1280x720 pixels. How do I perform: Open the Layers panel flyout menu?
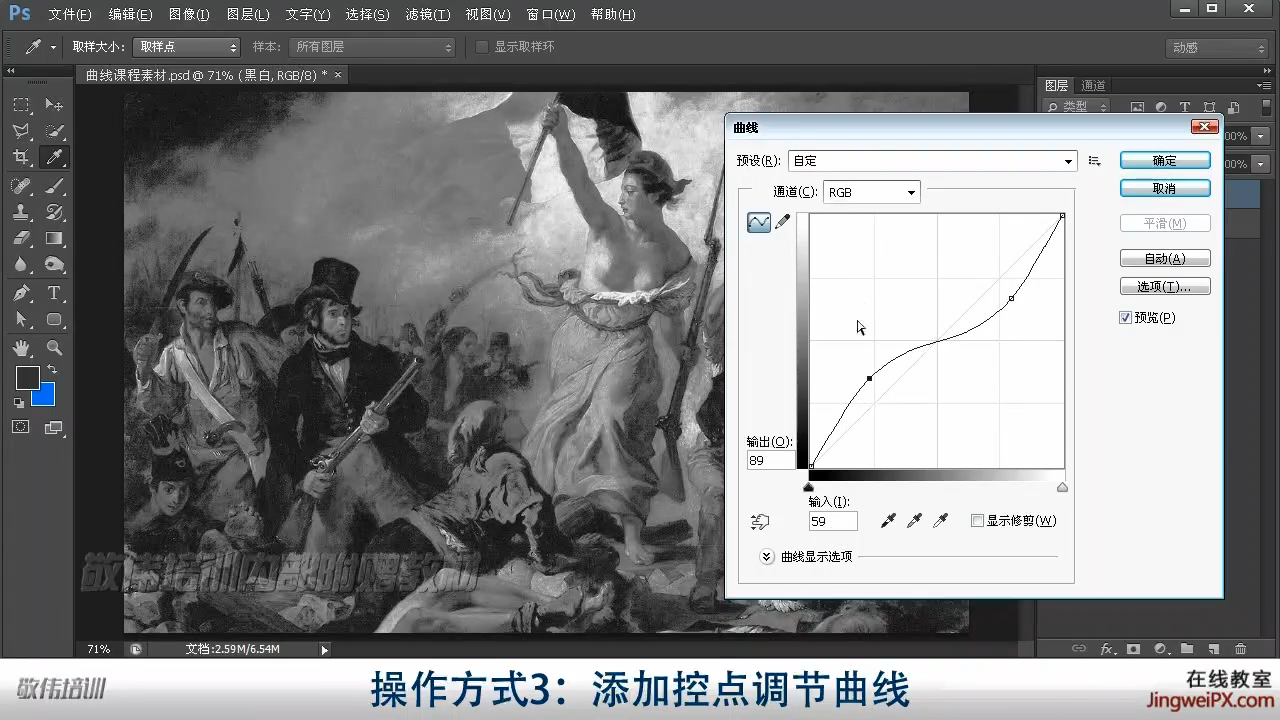coord(1265,86)
